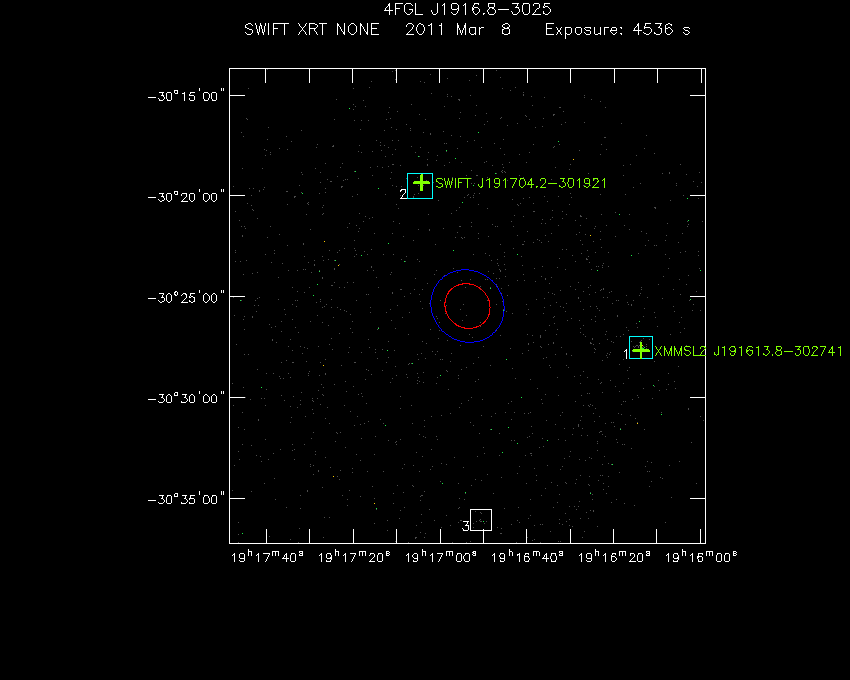Image resolution: width=850 pixels, height=680 pixels.
Task: Click the white box of source 3
Action: (481, 520)
